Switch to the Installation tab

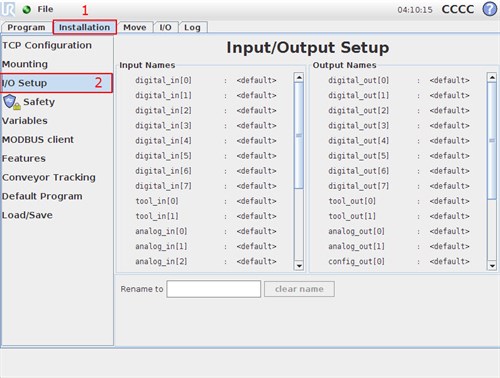85,27
